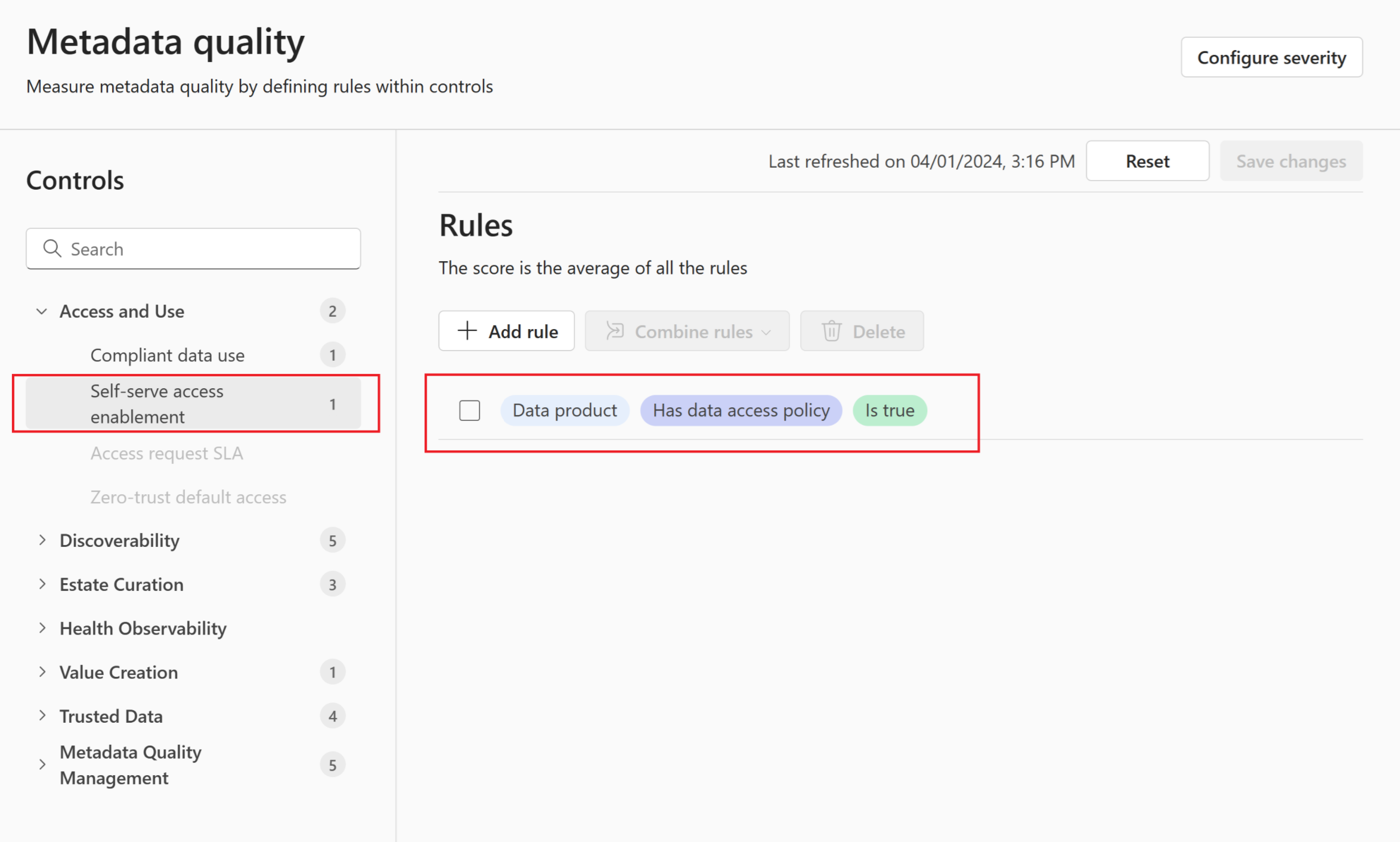Click the Is true green tag icon
Screen dimensions: 1400x842
click(890, 410)
